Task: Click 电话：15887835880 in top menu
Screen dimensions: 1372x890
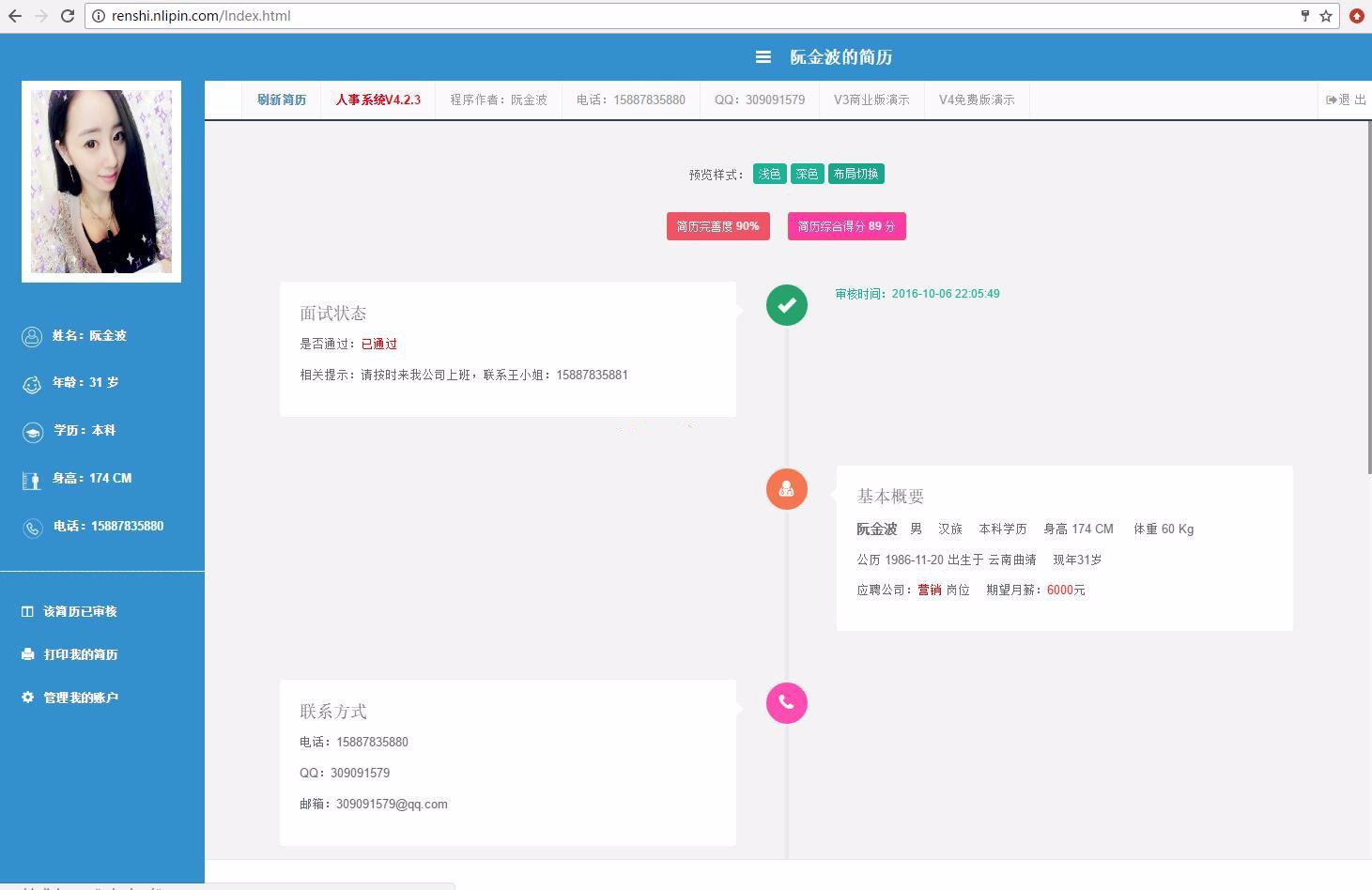Action: coord(631,100)
